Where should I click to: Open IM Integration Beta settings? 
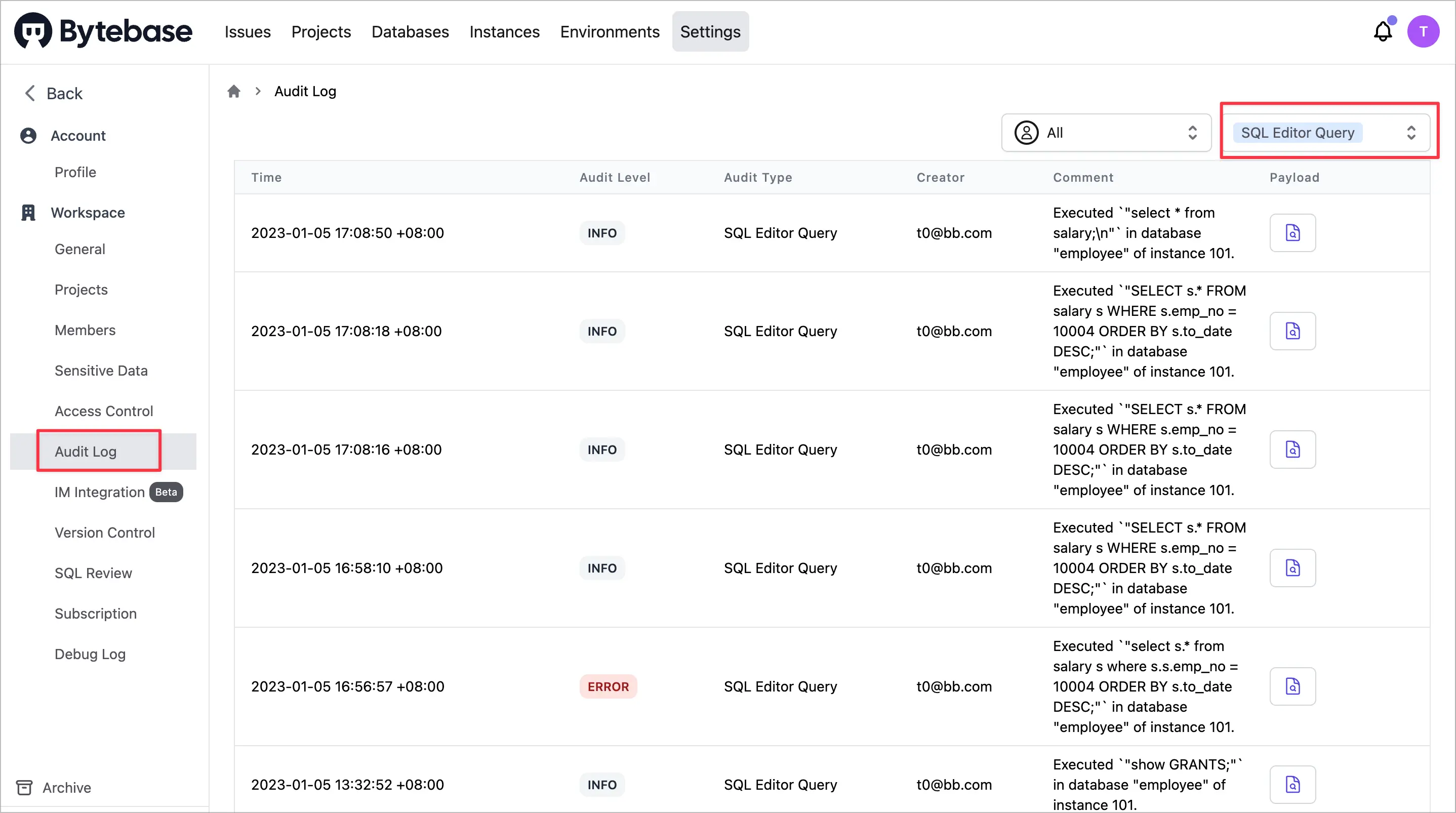[x=99, y=492]
